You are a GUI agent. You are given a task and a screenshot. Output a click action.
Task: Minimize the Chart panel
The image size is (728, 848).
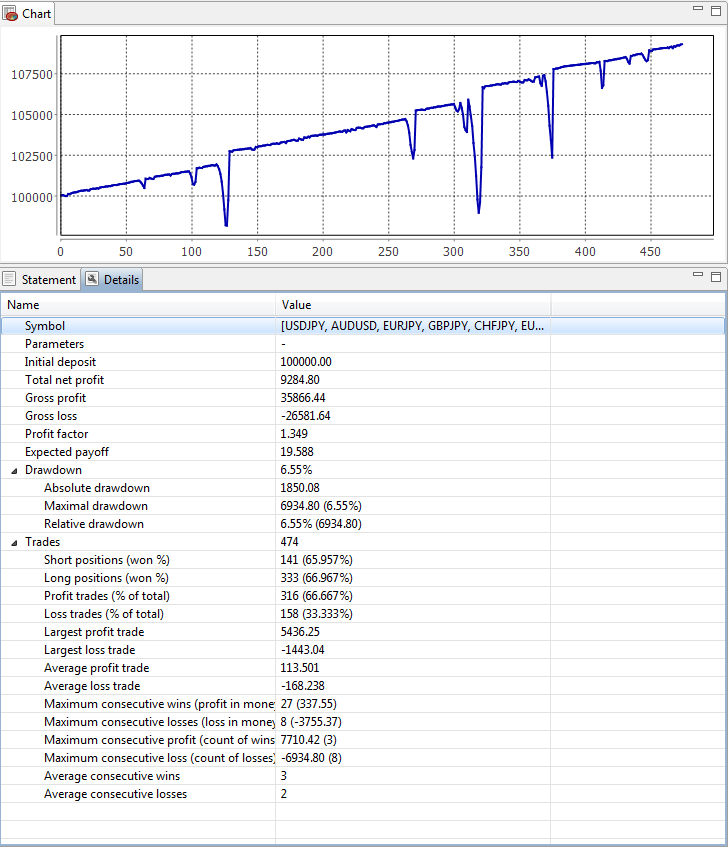[698, 8]
